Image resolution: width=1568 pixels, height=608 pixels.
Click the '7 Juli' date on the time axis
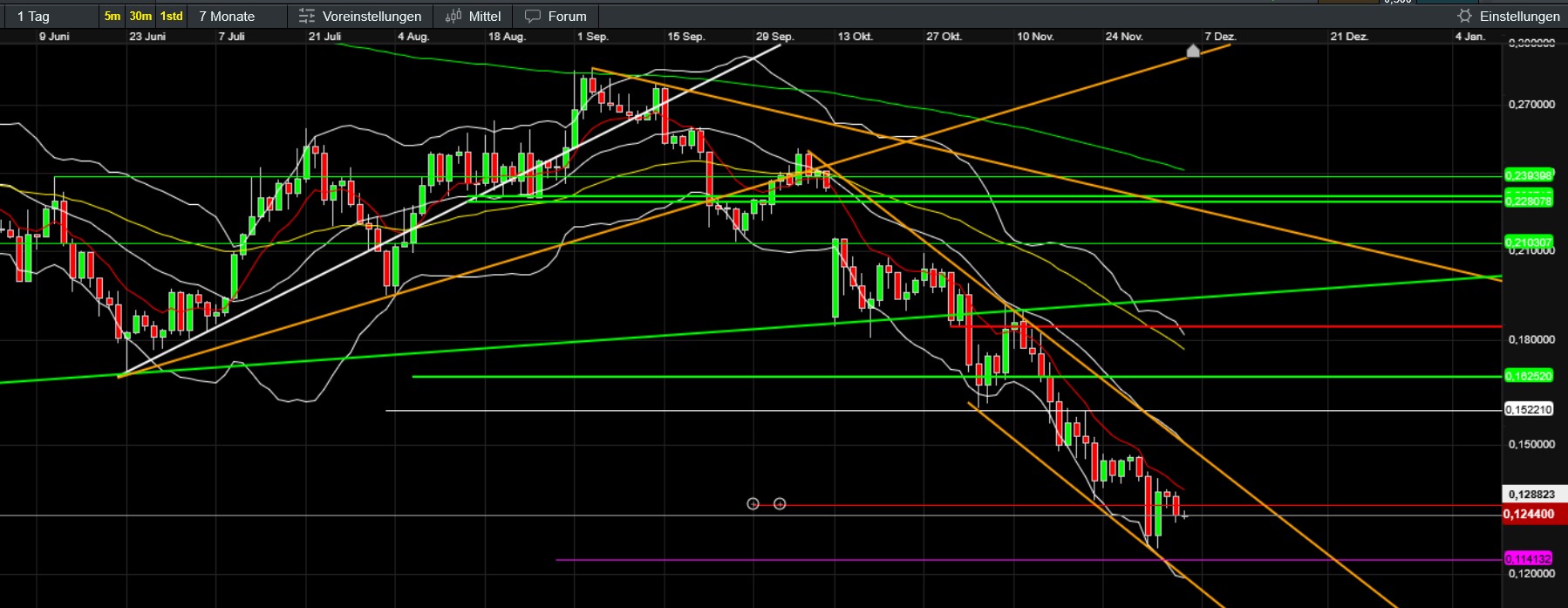[x=231, y=37]
